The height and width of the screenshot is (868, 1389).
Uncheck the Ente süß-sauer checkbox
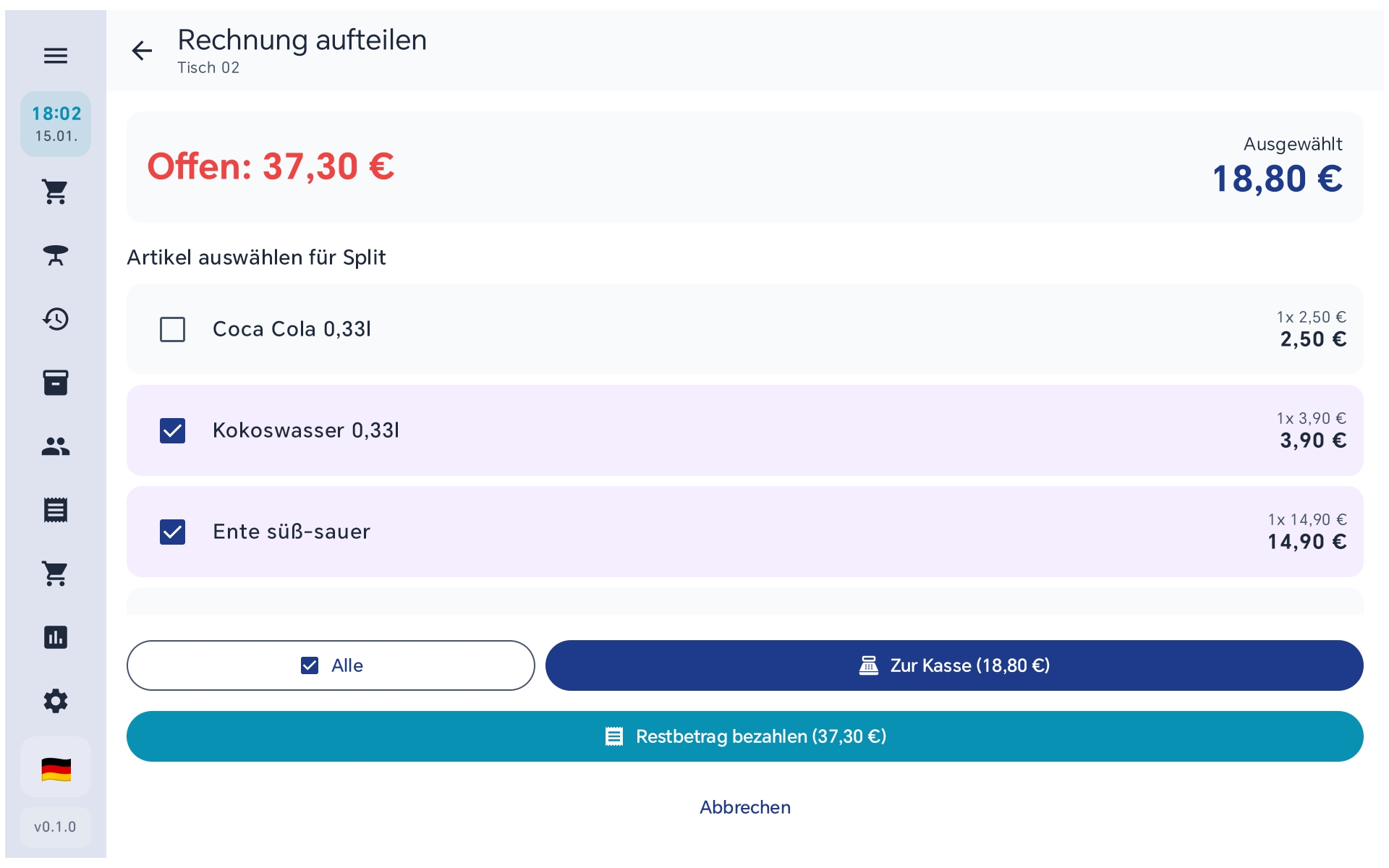pyautogui.click(x=172, y=532)
